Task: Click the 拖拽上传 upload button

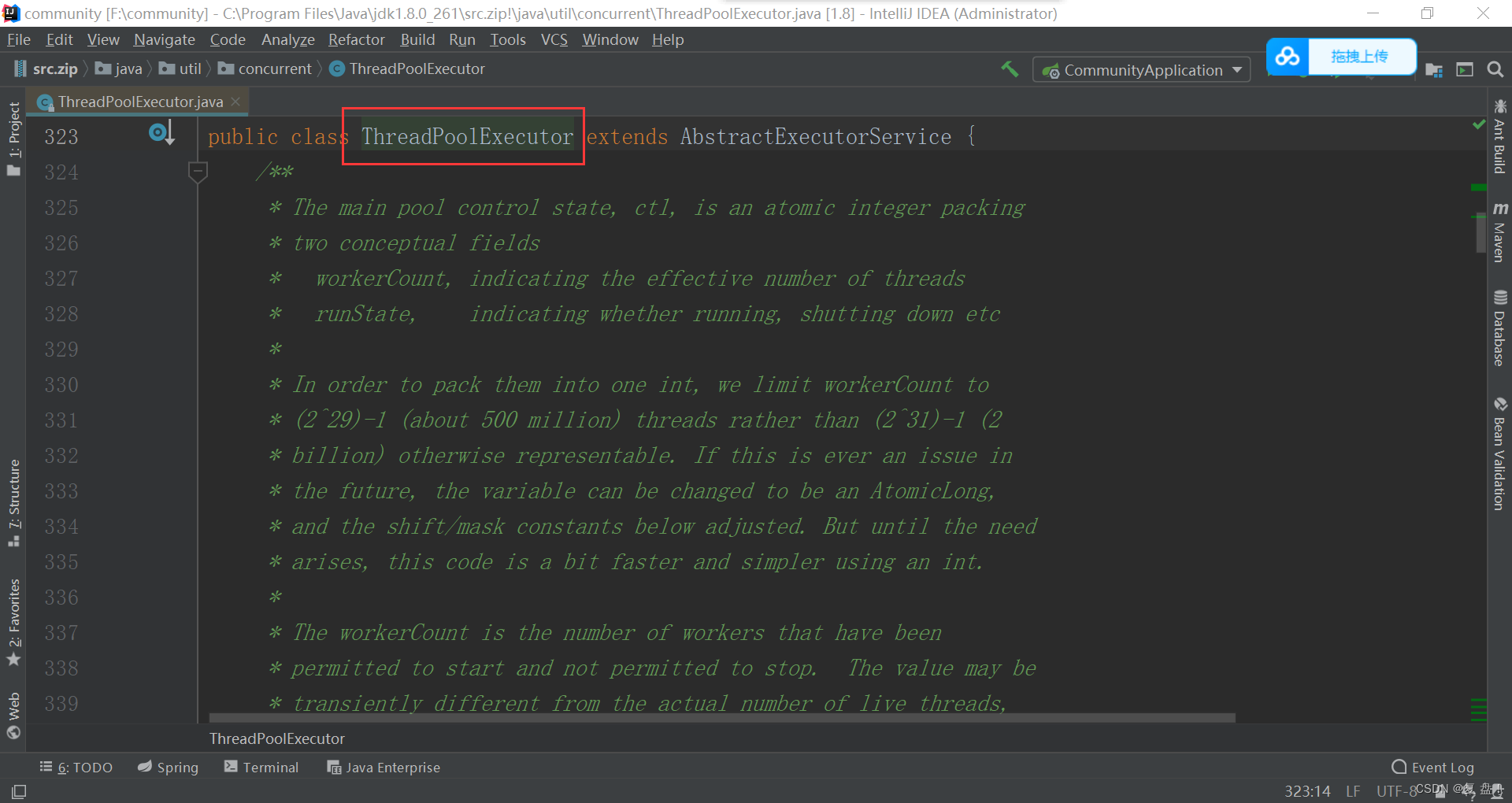Action: click(1360, 57)
